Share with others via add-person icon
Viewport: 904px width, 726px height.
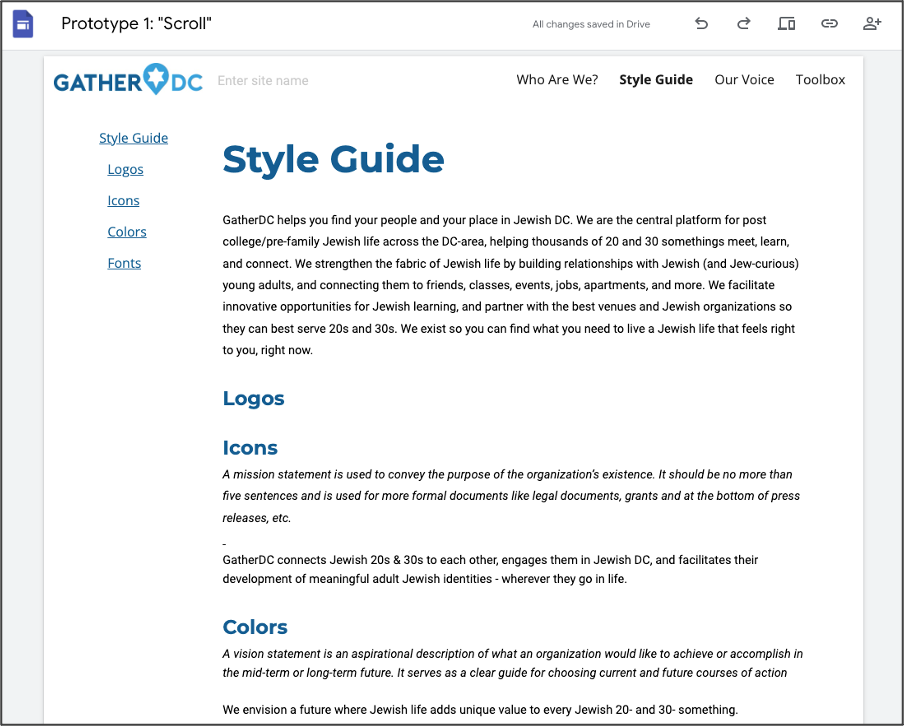(872, 24)
